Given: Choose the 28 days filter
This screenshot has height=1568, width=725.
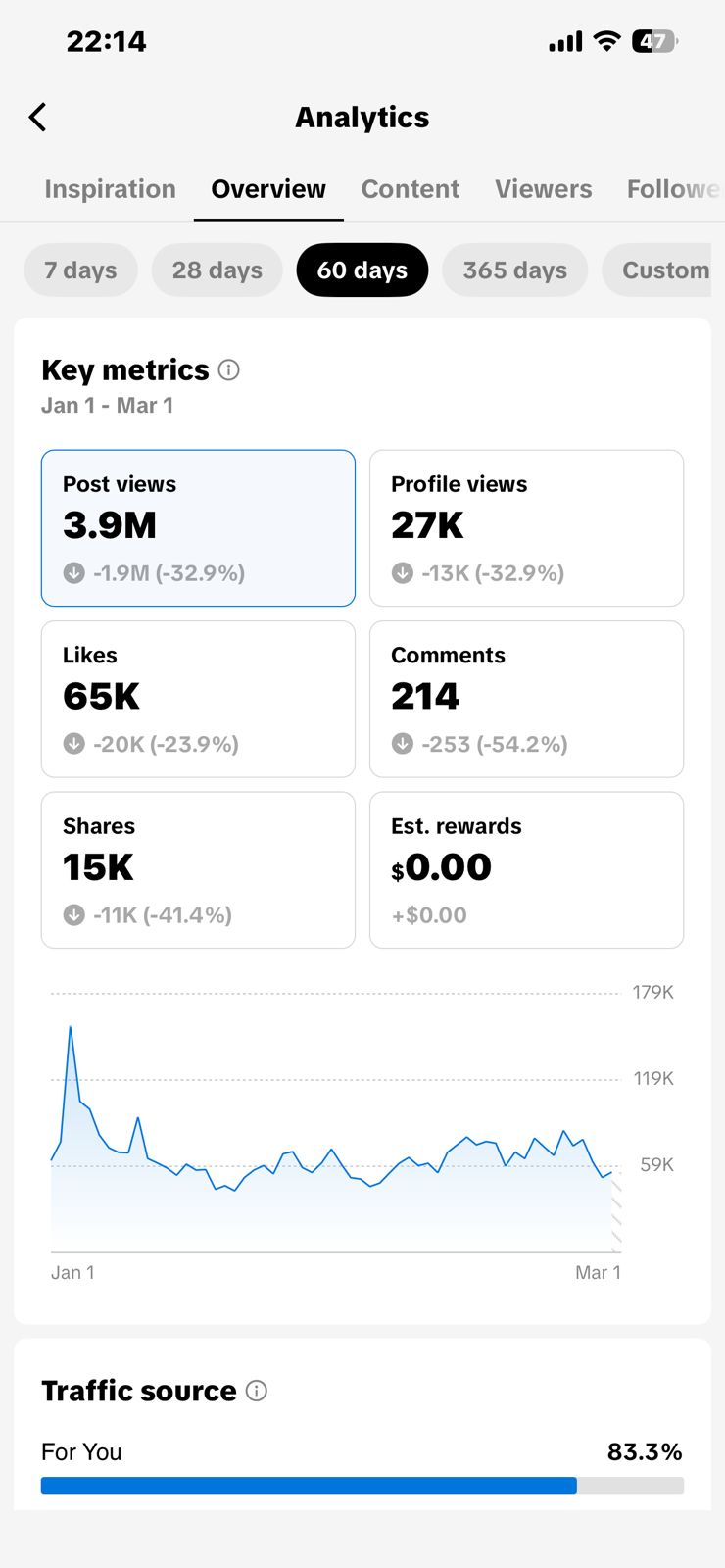Looking at the screenshot, I should pos(217,270).
